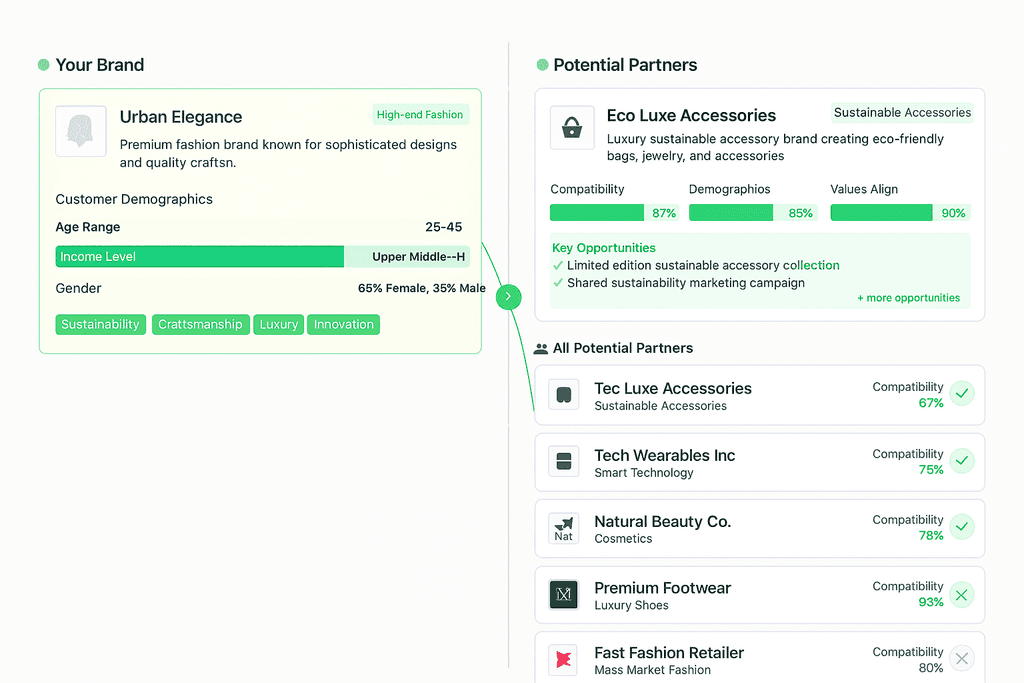Select the Sustainability value tag
Viewport: 1024px width, 683px height.
[x=101, y=325]
